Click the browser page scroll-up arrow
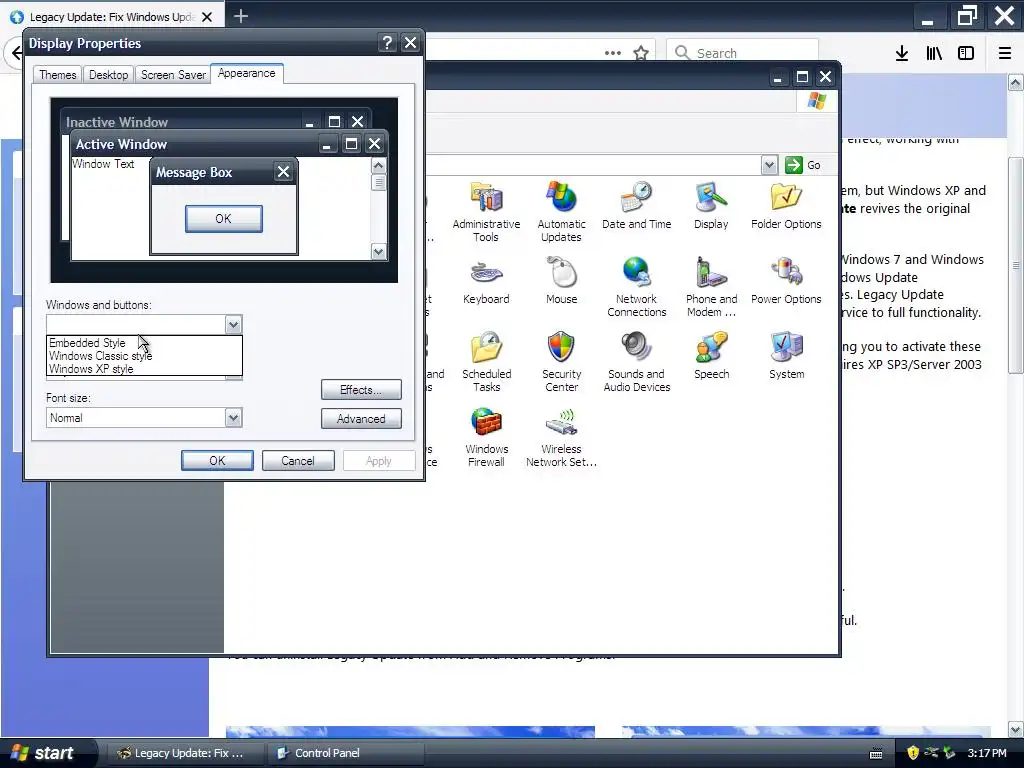The image size is (1024, 768). coord(1016,82)
